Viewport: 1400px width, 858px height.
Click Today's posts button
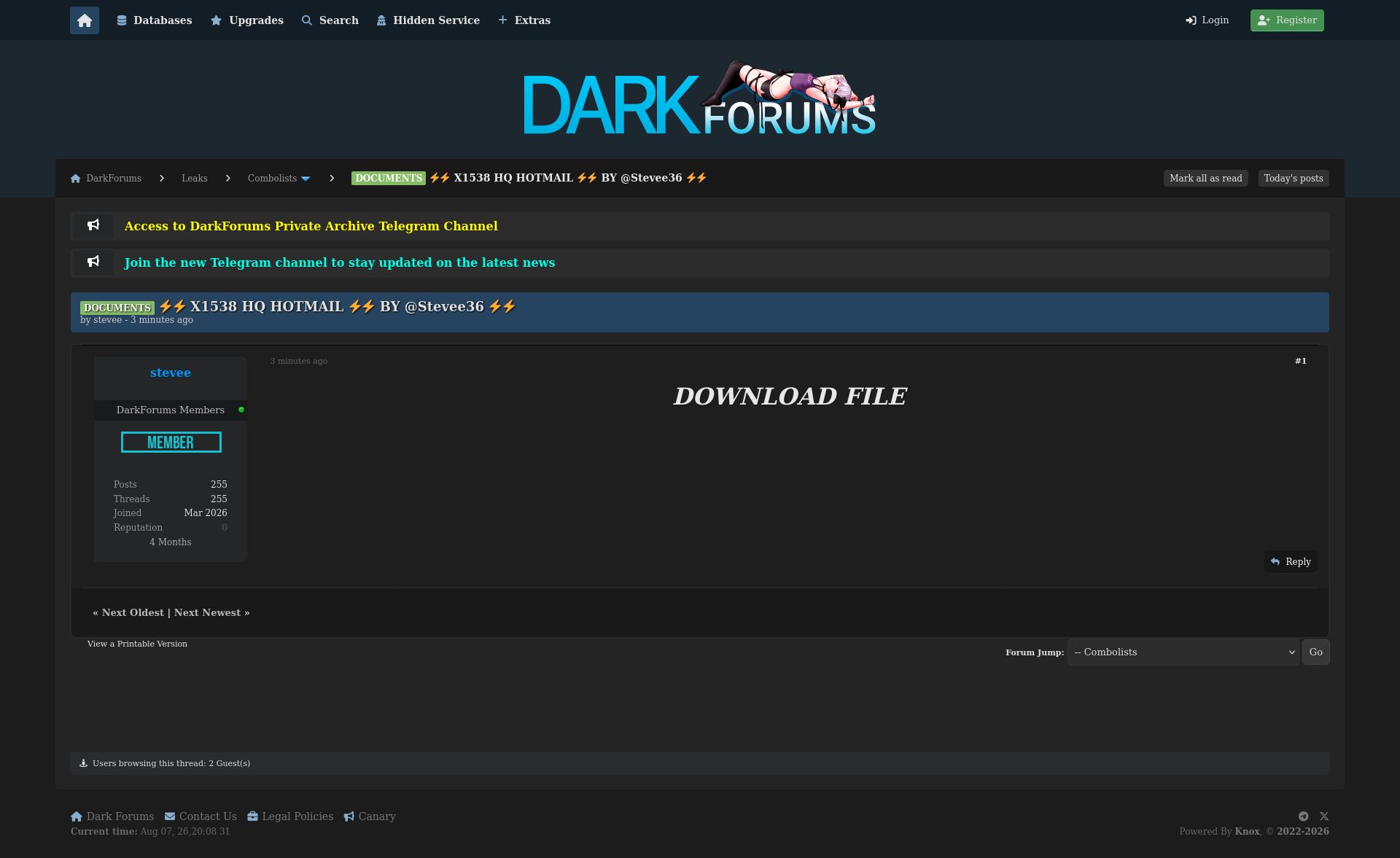click(1294, 179)
